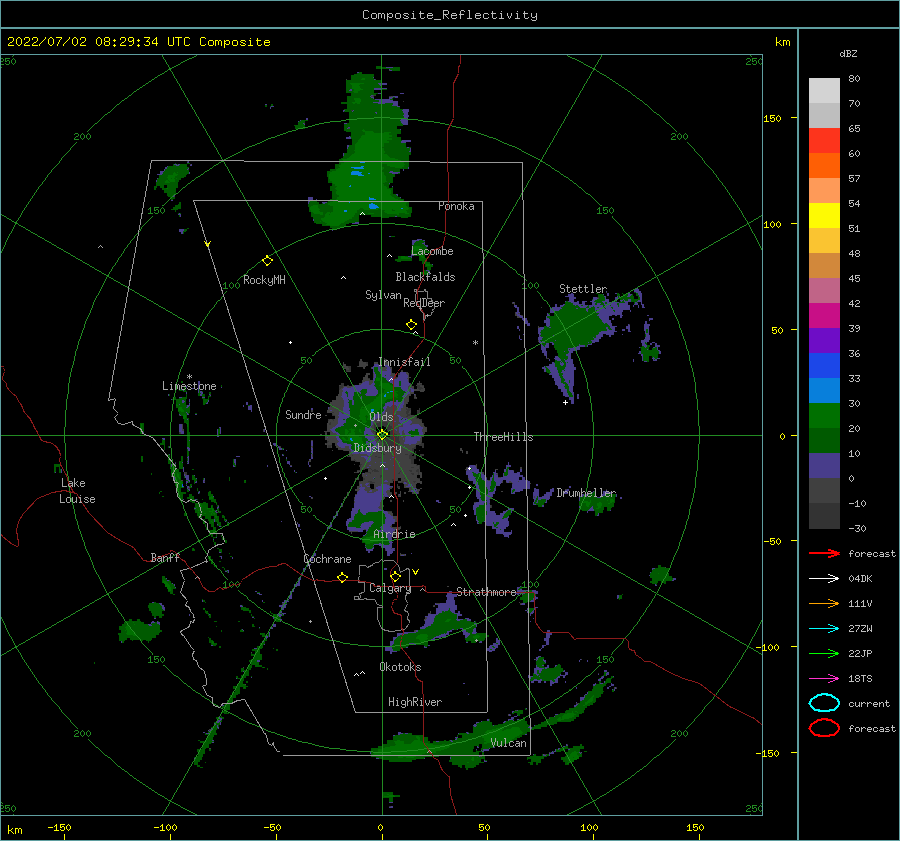Click the Olds city label
This screenshot has height=841, width=900.
pyautogui.click(x=381, y=417)
